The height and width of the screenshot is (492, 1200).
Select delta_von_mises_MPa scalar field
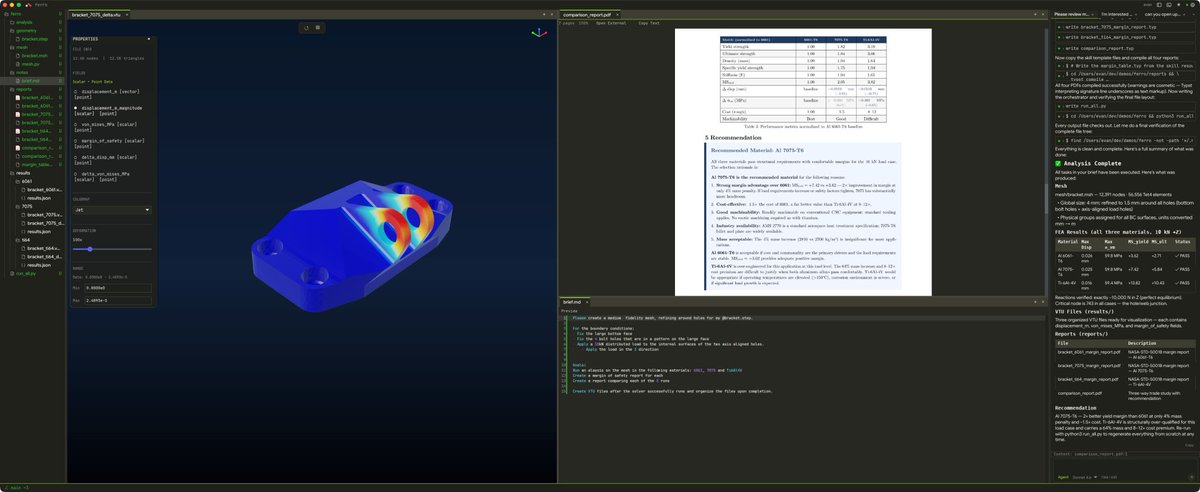click(108, 177)
